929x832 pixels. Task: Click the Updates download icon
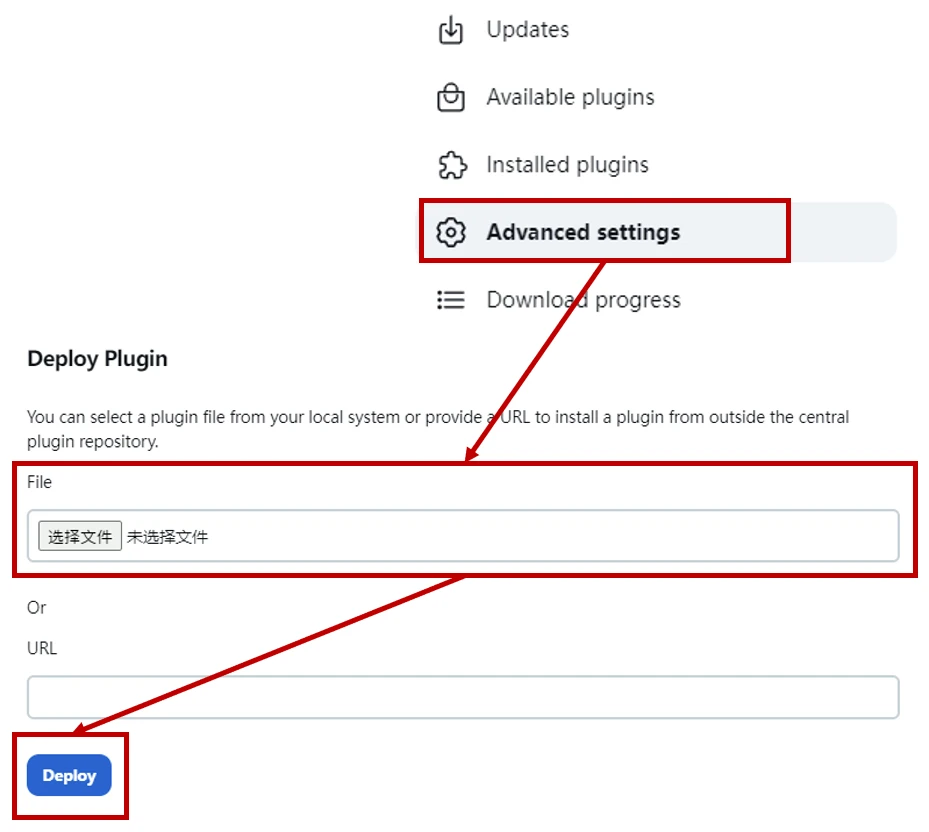point(451,31)
